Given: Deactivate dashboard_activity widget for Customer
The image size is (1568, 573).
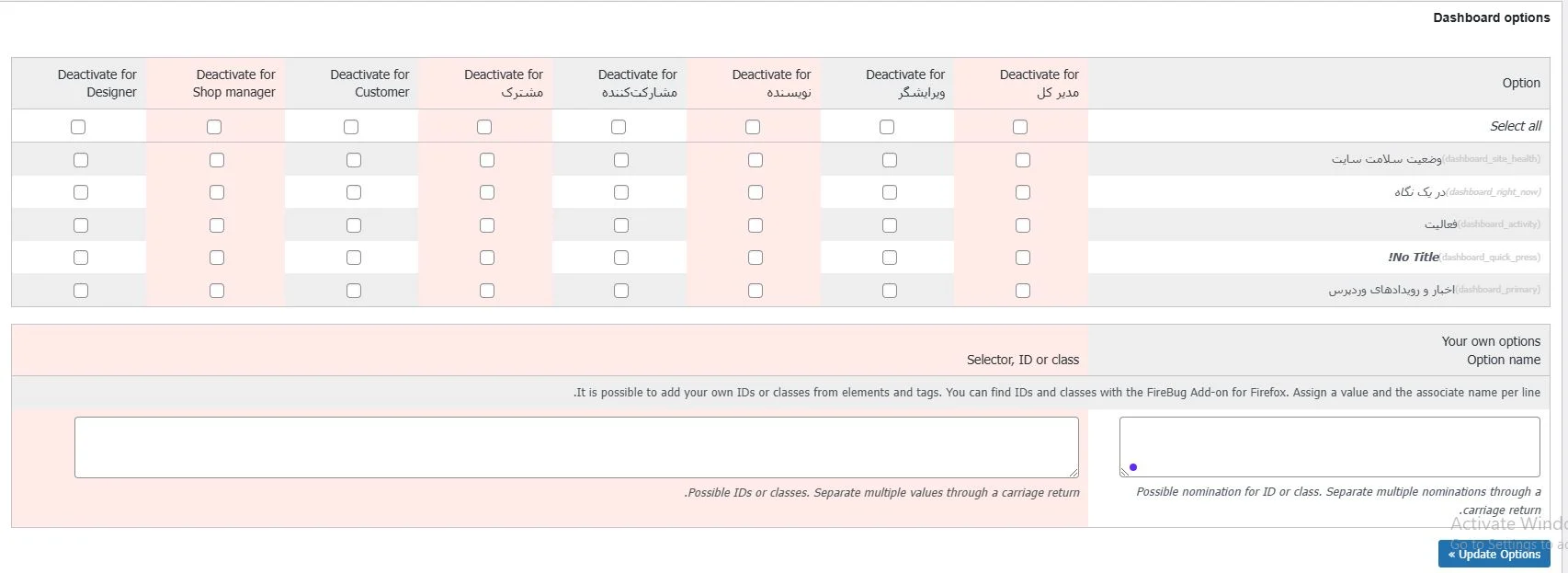Looking at the screenshot, I should tap(353, 224).
